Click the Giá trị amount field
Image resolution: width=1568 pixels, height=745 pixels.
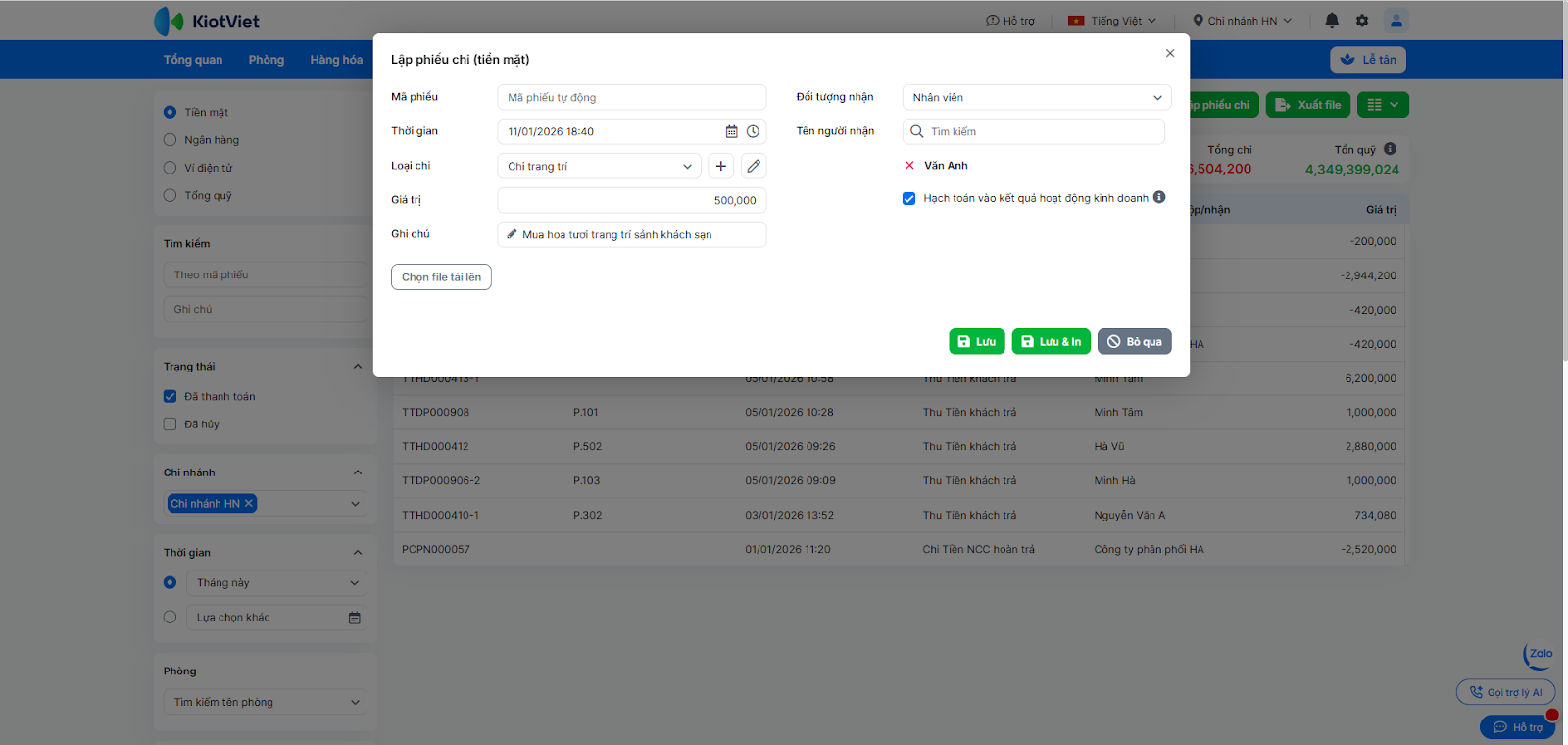click(632, 200)
